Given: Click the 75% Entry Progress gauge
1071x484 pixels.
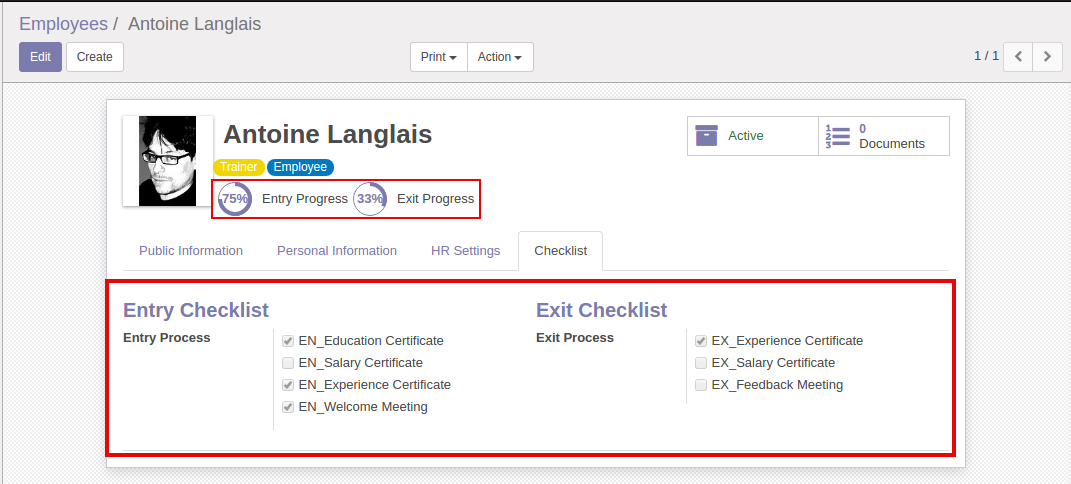Looking at the screenshot, I should click(x=235, y=199).
